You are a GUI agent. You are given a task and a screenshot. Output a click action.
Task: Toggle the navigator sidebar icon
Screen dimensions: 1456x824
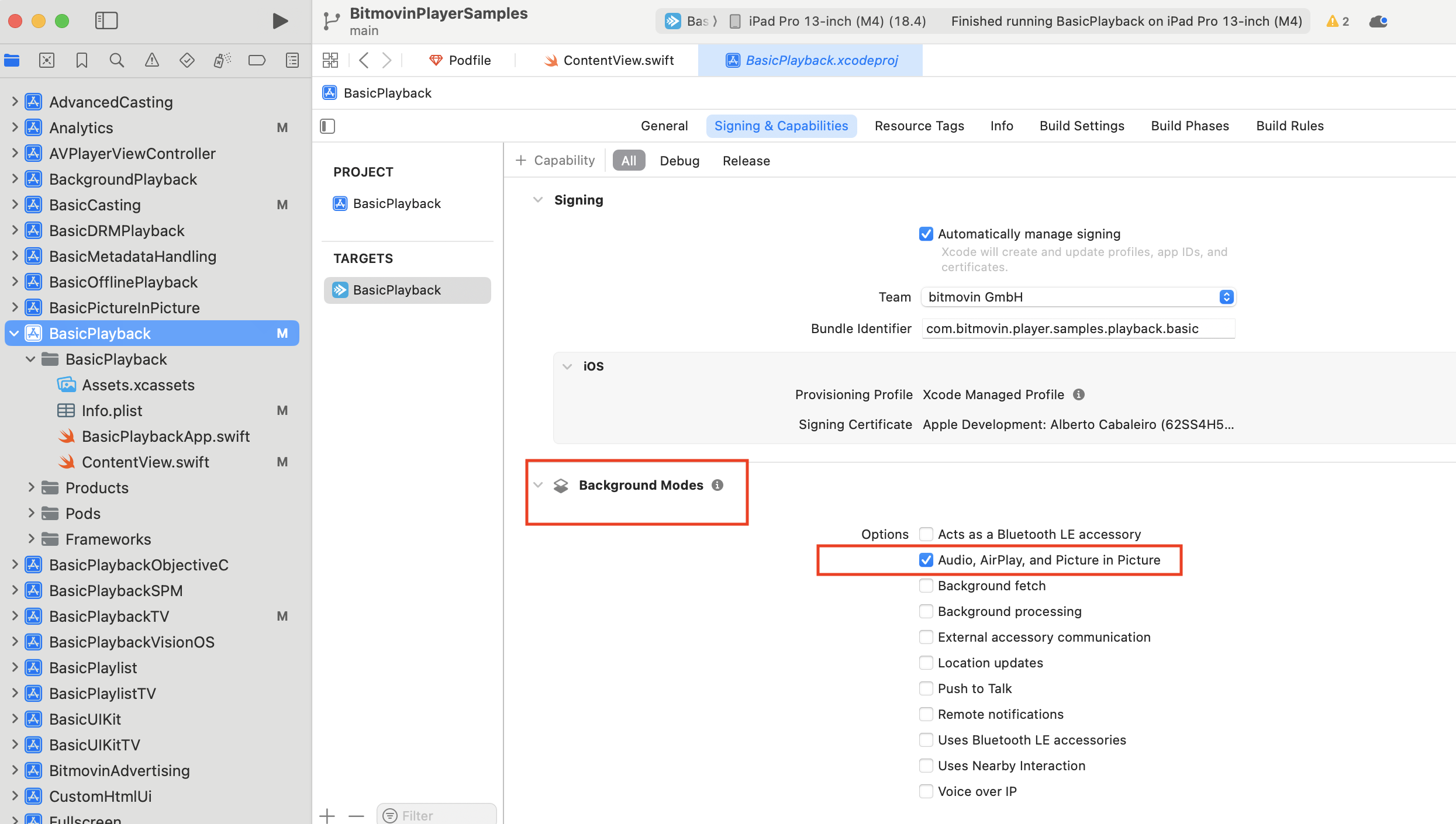coord(106,21)
